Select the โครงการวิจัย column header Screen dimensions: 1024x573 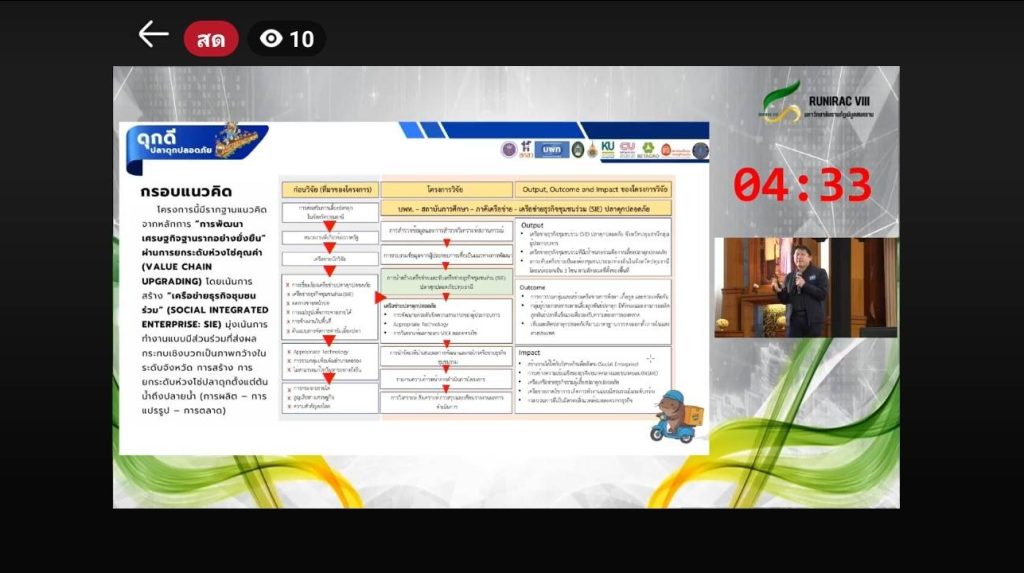445,188
